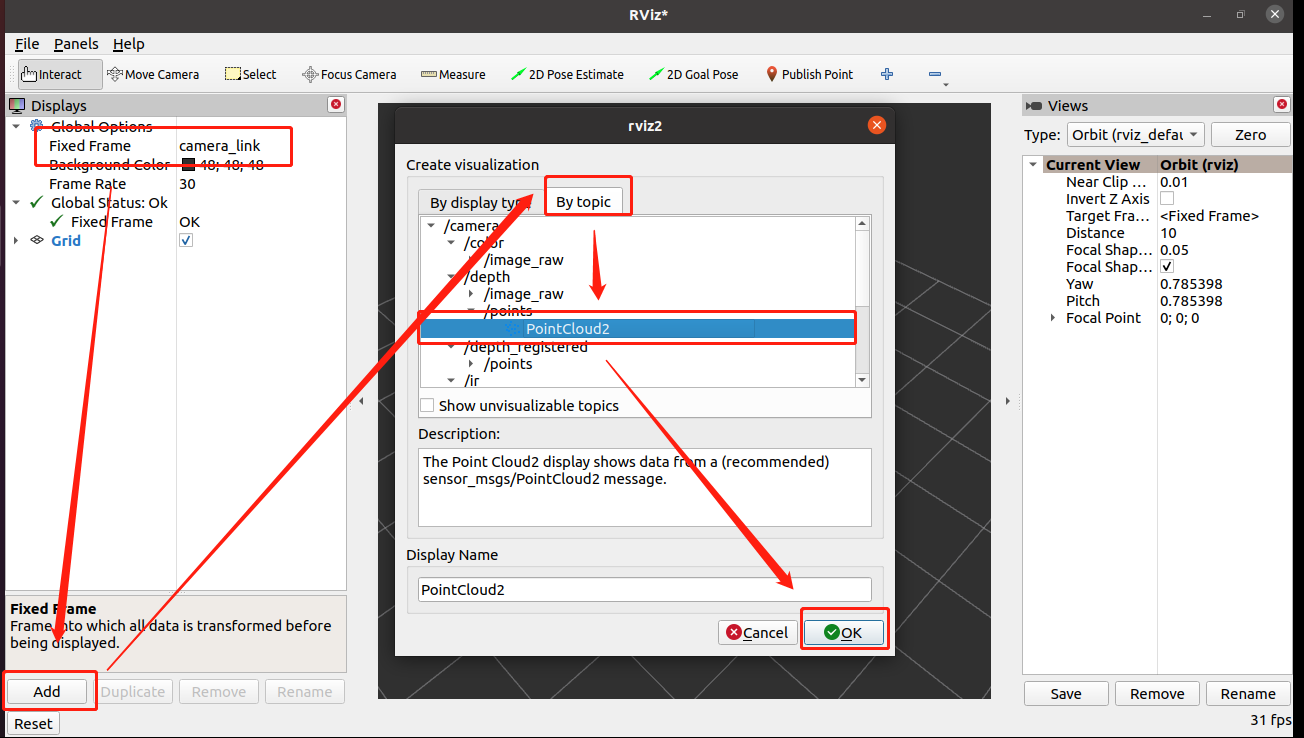The height and width of the screenshot is (738, 1304).
Task: Close the Views panel
Action: [1281, 104]
